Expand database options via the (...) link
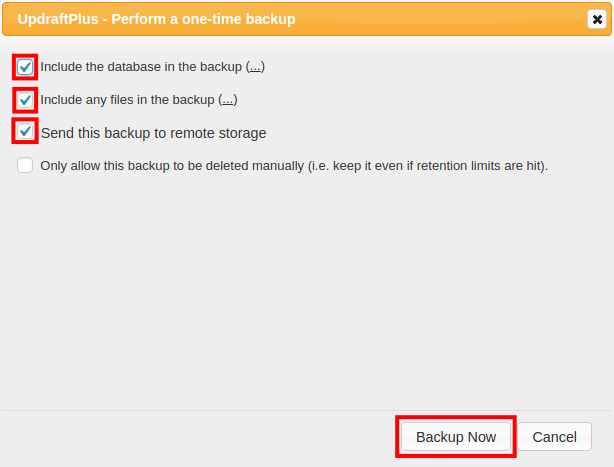 click(x=255, y=67)
